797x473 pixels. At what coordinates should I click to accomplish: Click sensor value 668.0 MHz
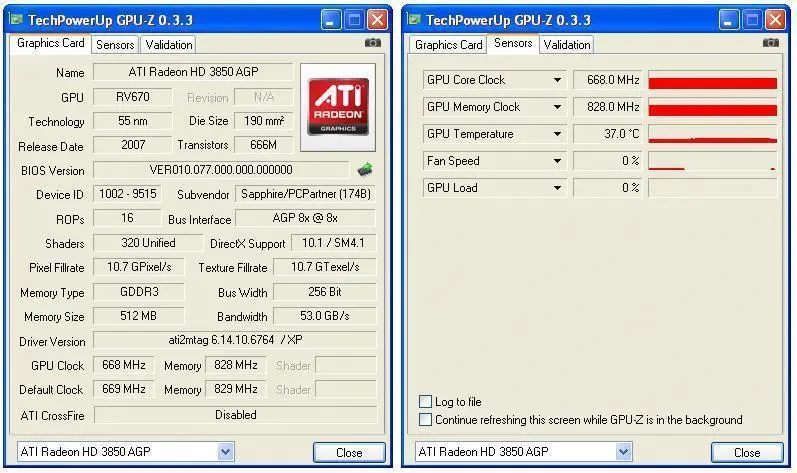click(607, 80)
